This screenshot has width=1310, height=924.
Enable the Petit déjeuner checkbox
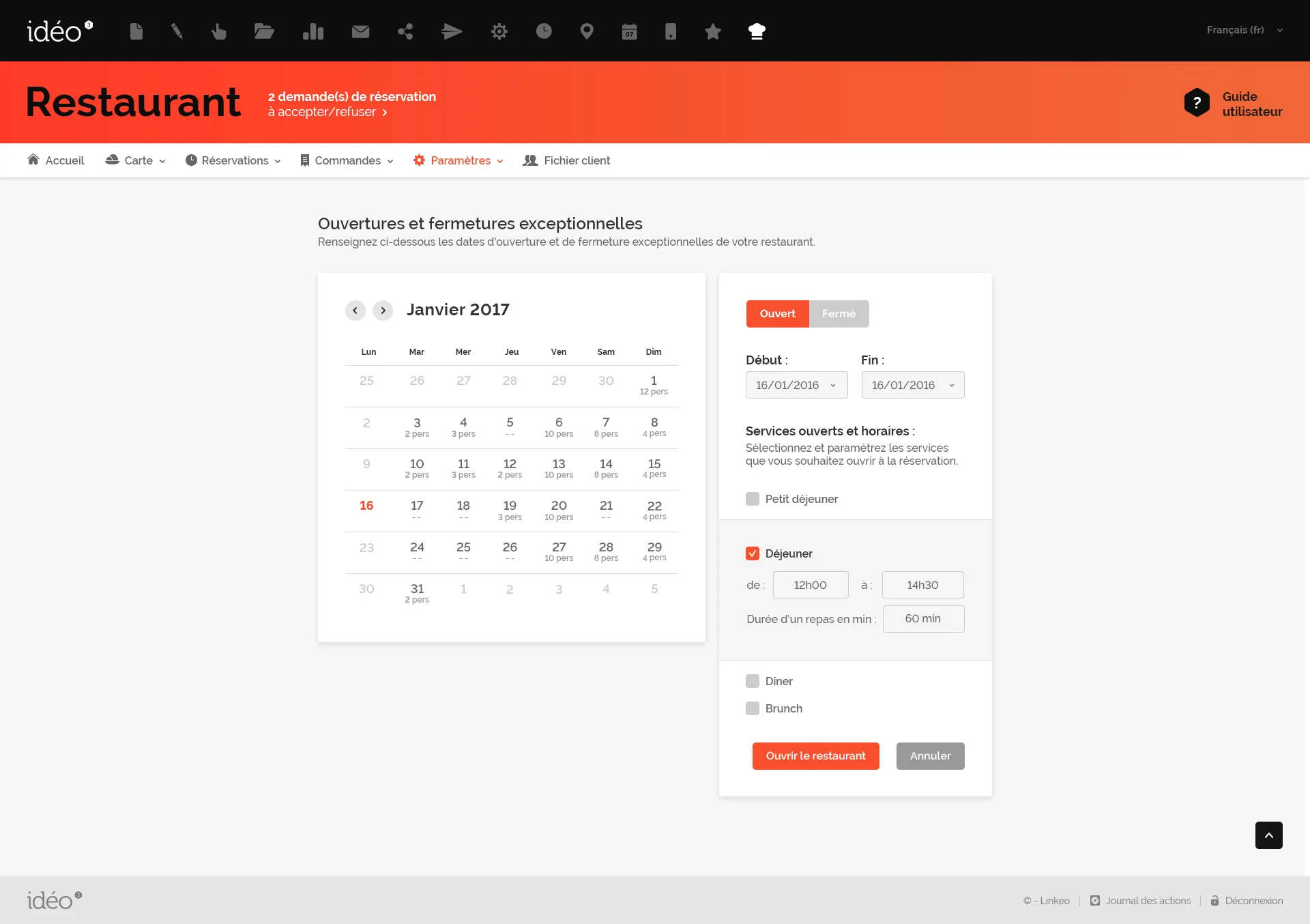[x=753, y=499]
